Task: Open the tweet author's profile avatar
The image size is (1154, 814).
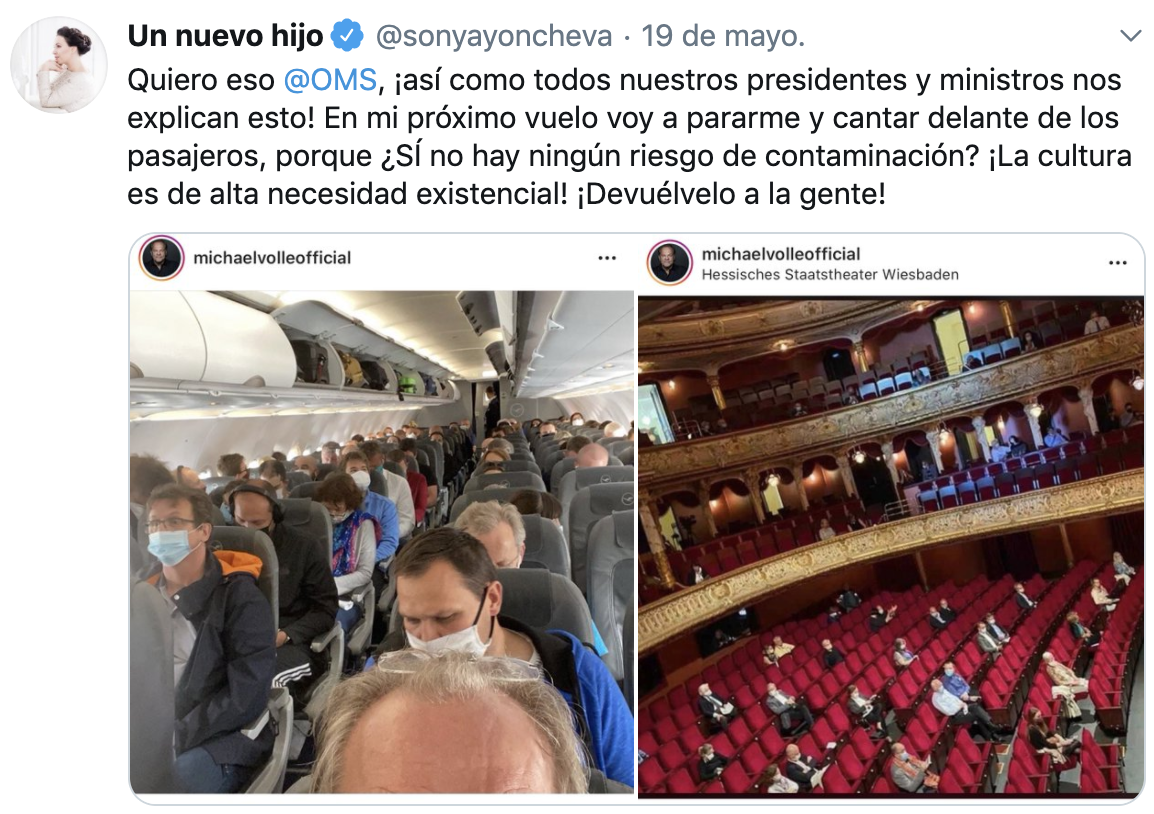Action: click(x=59, y=64)
